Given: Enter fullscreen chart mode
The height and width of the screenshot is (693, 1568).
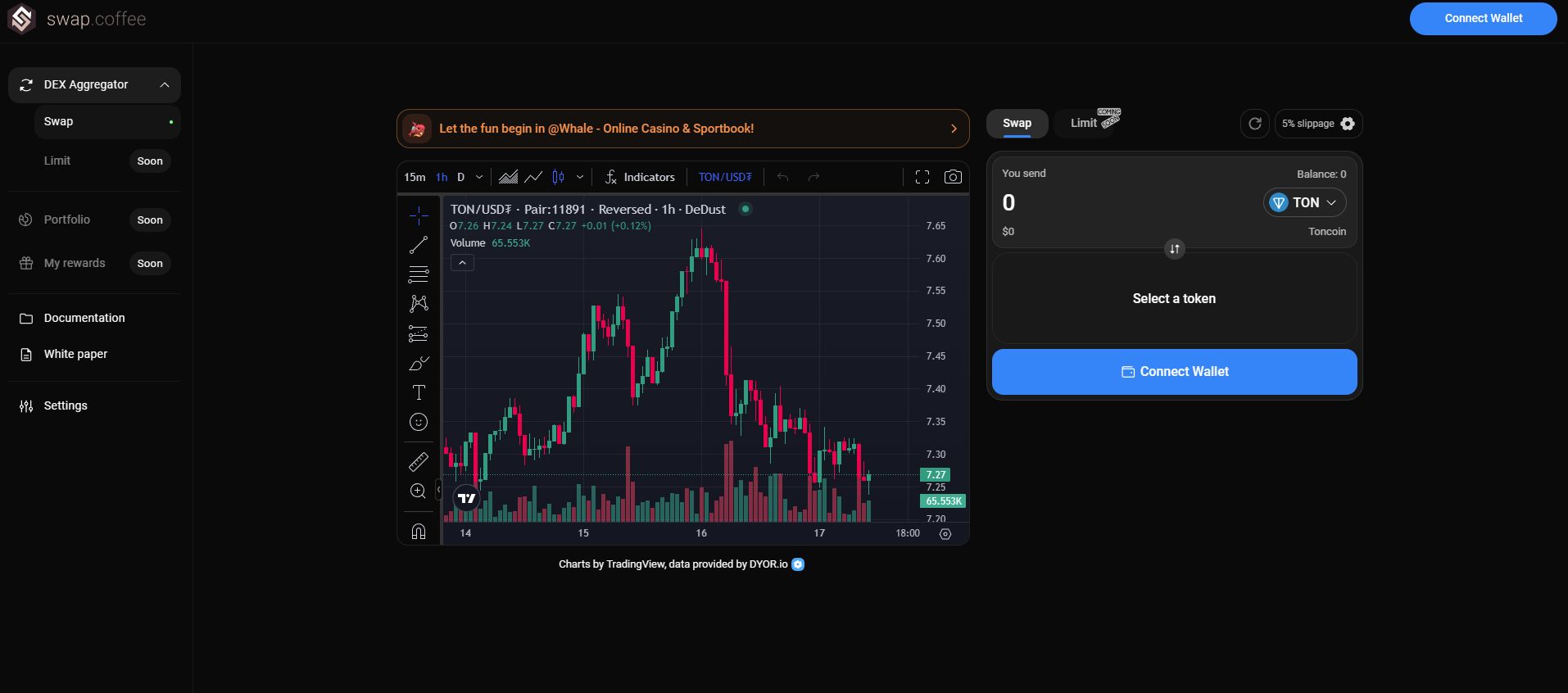Looking at the screenshot, I should pyautogui.click(x=922, y=177).
